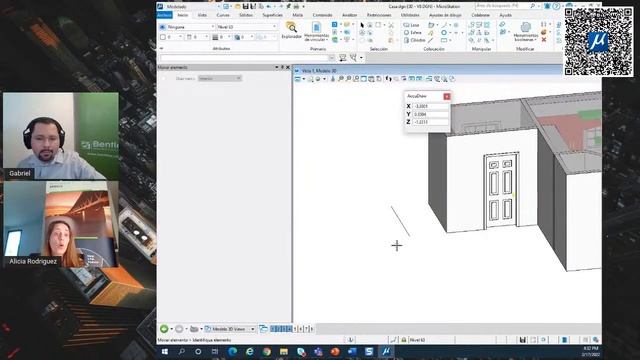The width and height of the screenshot is (640, 360).
Task: Click Fit View icon on view toolbar
Action: point(364,79)
